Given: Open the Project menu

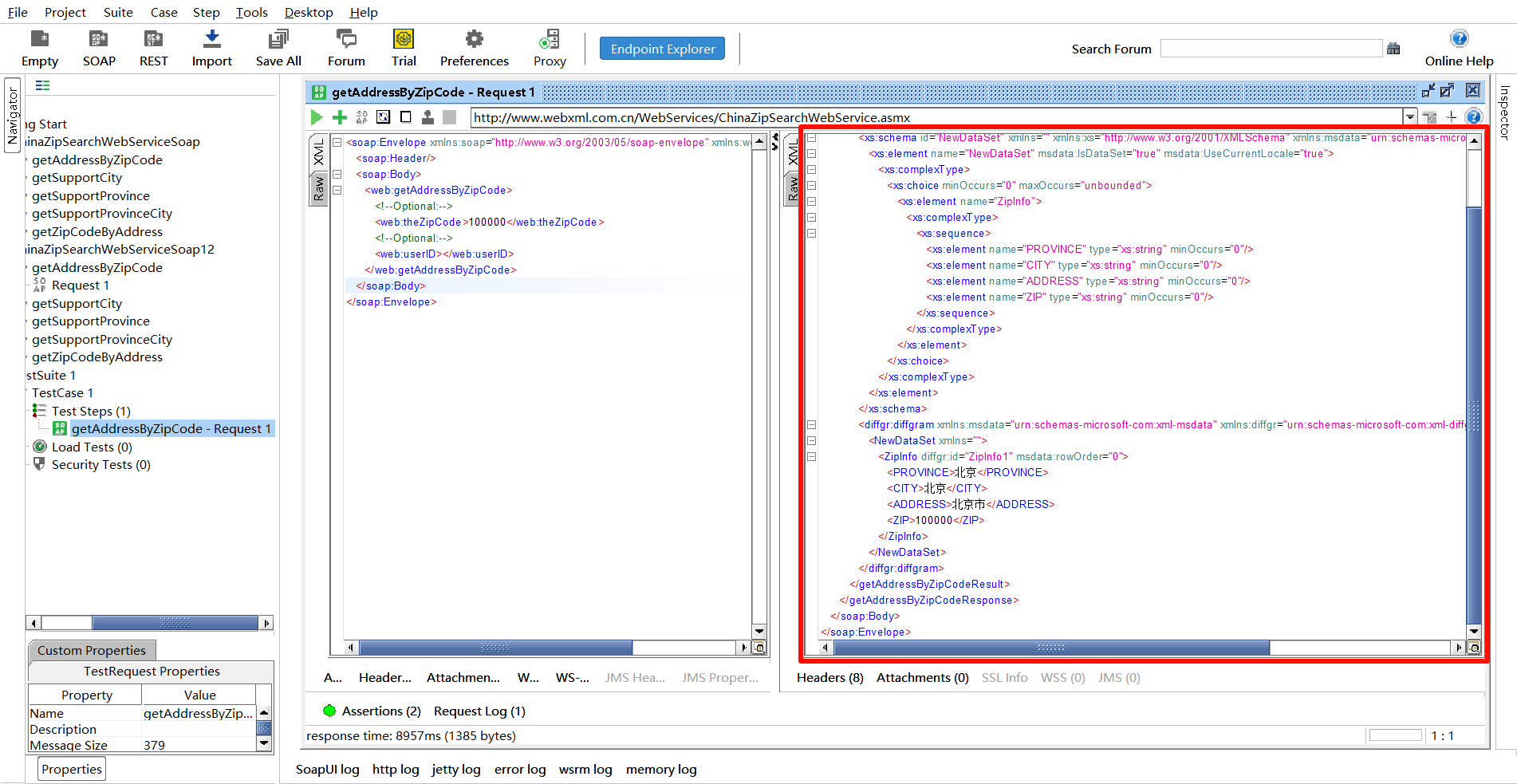Looking at the screenshot, I should coord(65,12).
